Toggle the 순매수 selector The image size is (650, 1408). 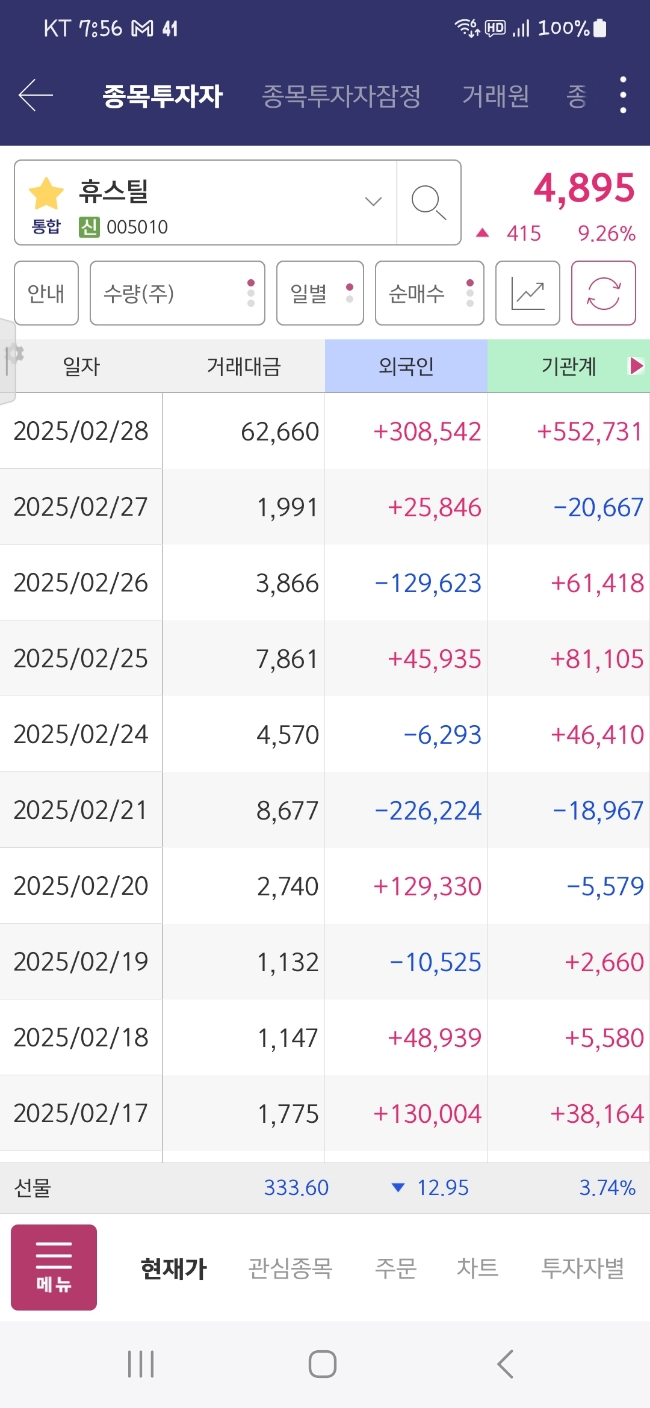430,293
